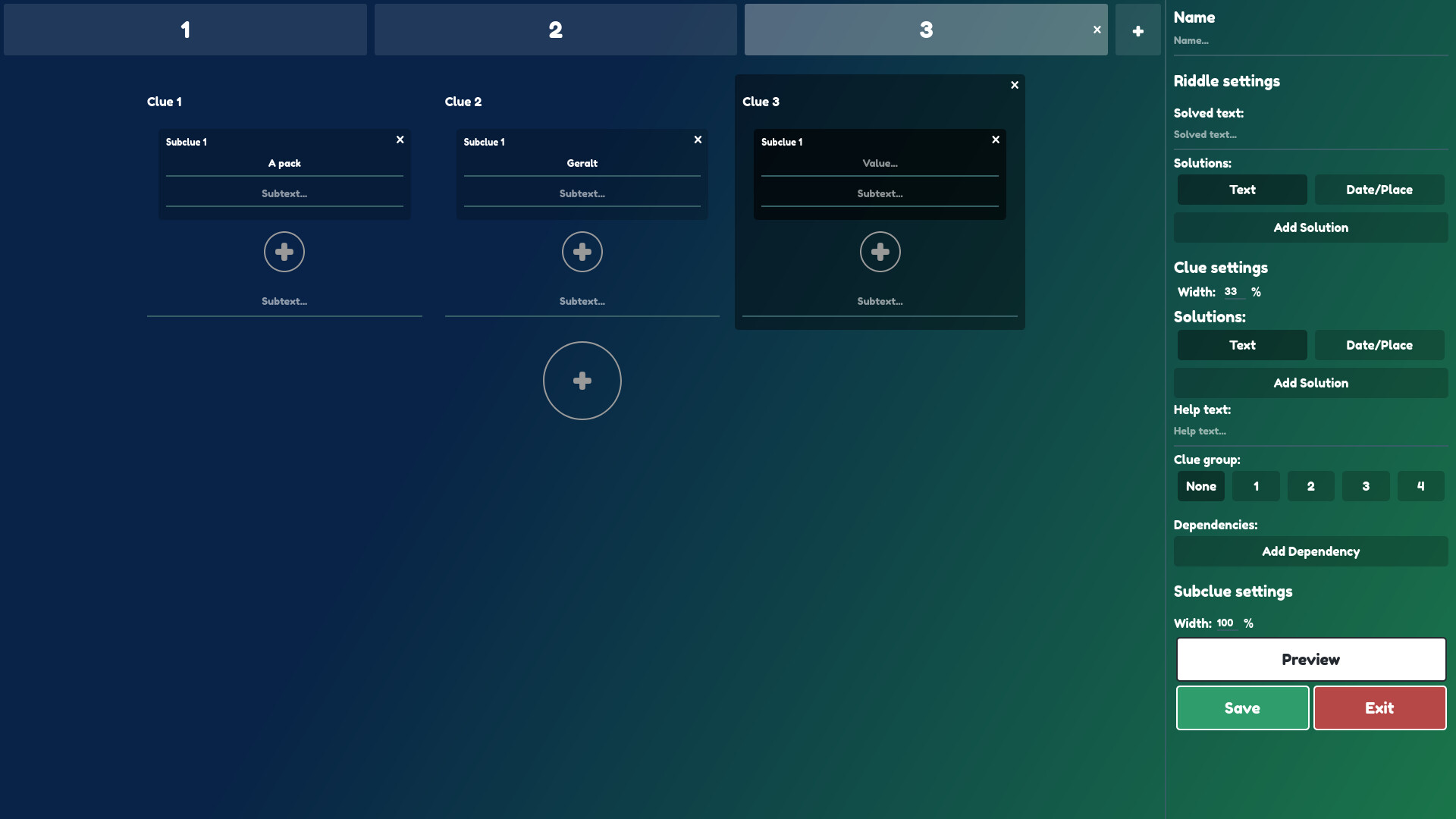This screenshot has height=819, width=1456.
Task: Switch to riddle tab 2
Action: tap(555, 30)
